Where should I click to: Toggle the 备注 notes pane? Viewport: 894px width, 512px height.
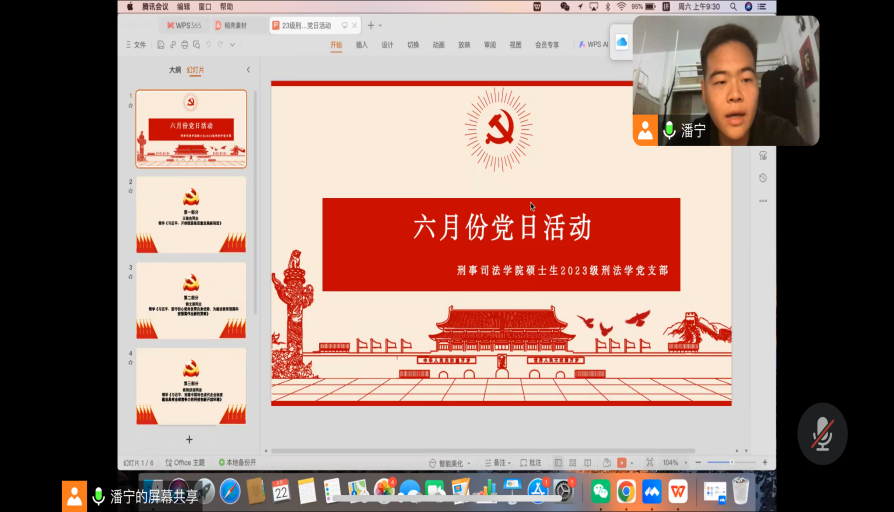point(499,463)
